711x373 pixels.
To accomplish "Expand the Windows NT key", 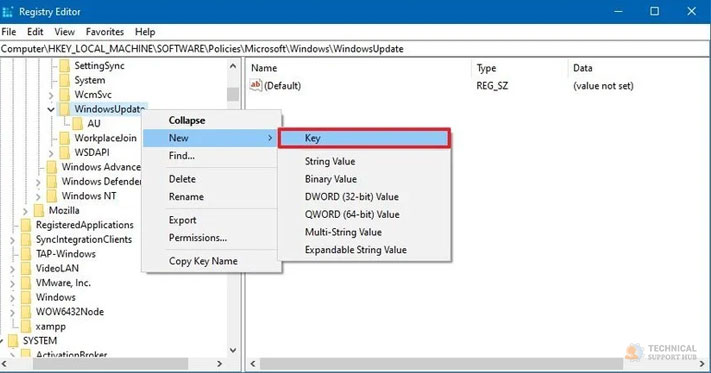I will (38, 197).
